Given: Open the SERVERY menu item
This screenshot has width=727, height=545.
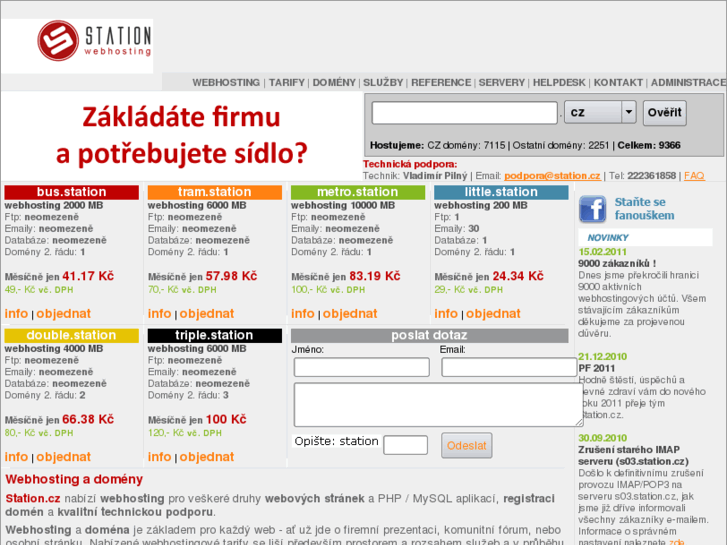Looking at the screenshot, I should tap(502, 83).
